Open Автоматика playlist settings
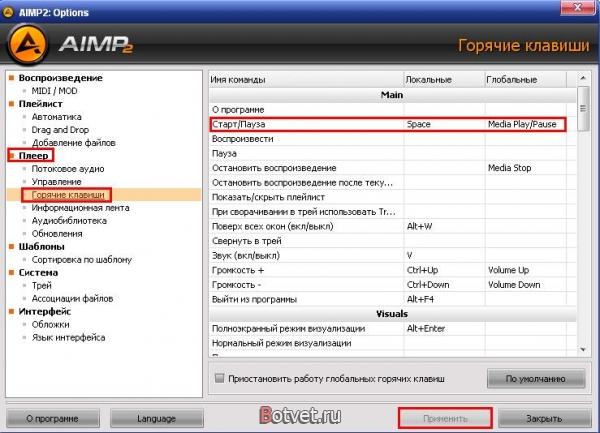 (x=57, y=117)
